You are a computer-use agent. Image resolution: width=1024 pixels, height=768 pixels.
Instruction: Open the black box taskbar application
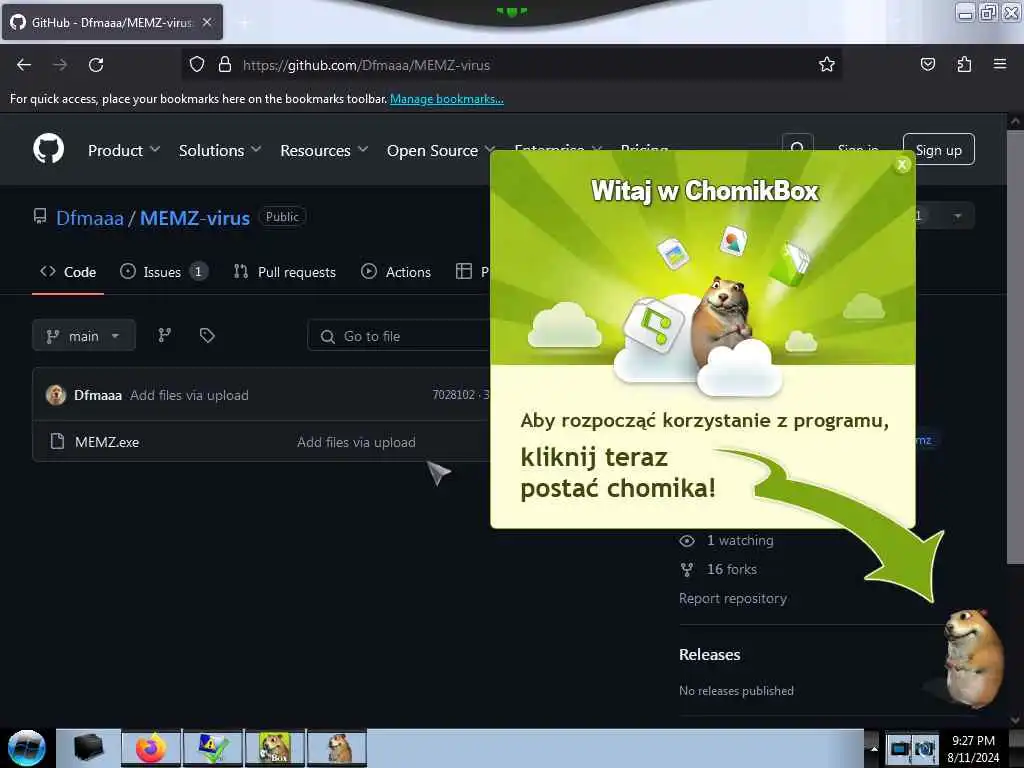(x=88, y=748)
